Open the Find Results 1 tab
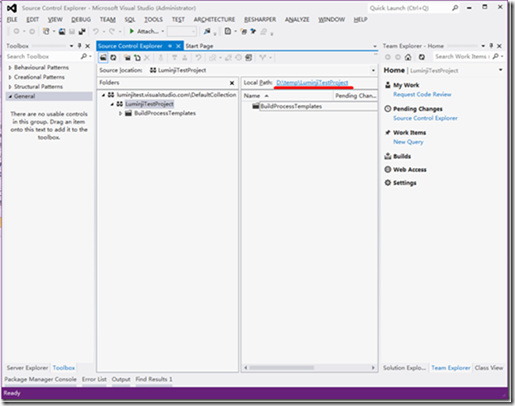Viewport: 515px width, 406px height. coord(154,379)
